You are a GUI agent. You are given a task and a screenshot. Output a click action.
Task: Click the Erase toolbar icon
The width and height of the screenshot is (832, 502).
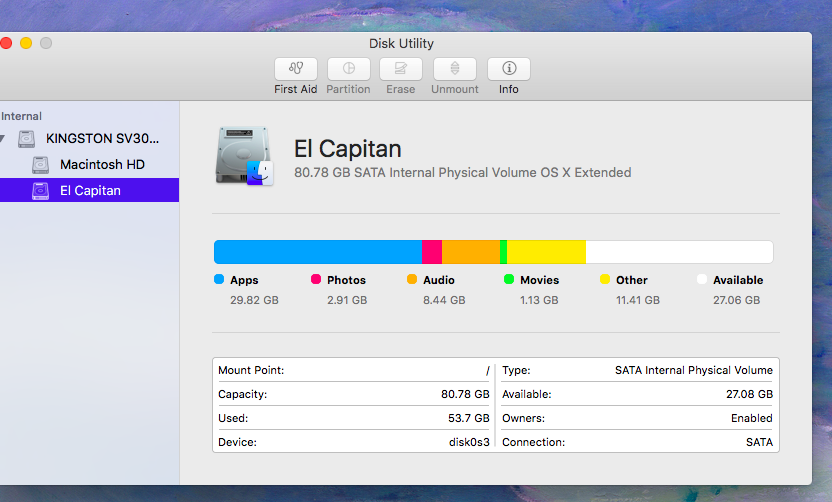401,68
